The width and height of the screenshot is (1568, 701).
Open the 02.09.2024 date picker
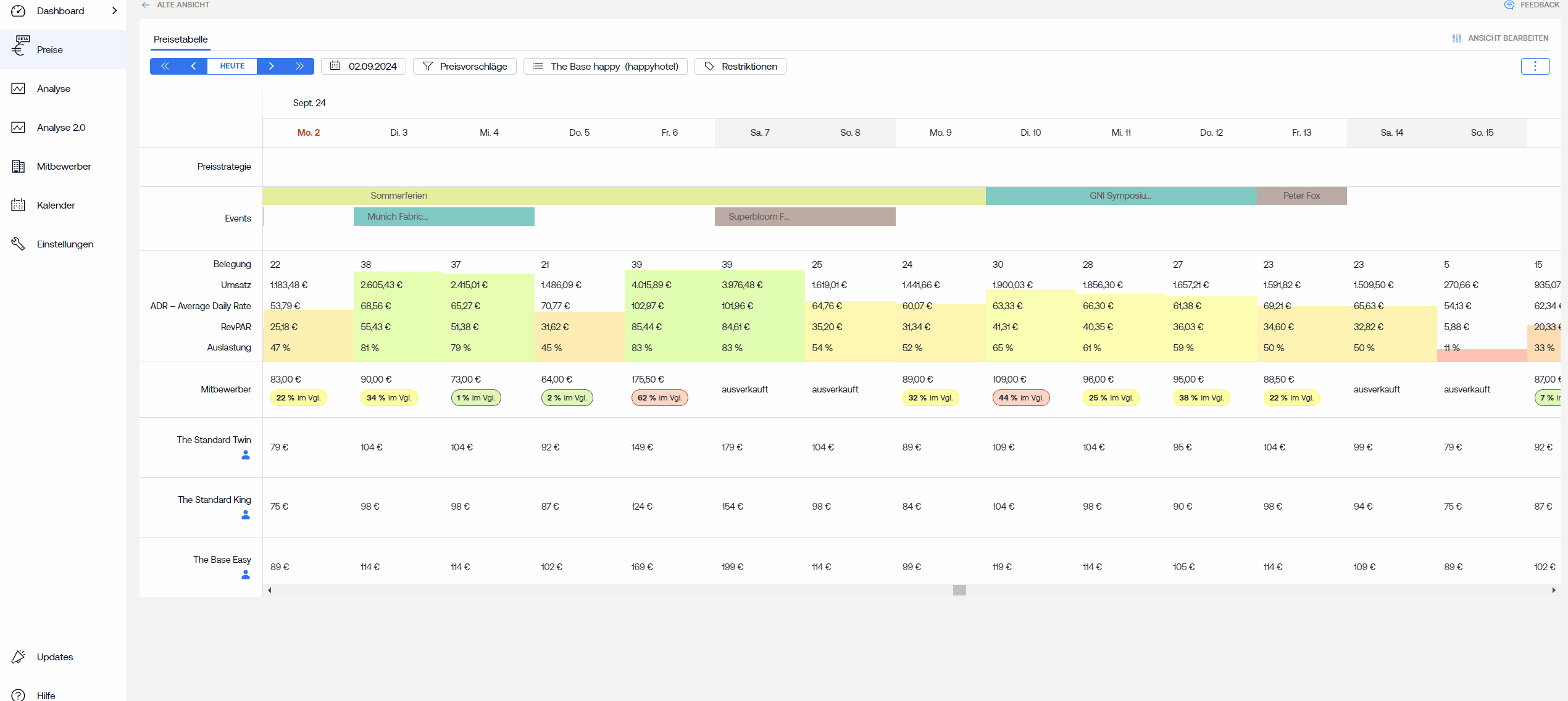363,66
